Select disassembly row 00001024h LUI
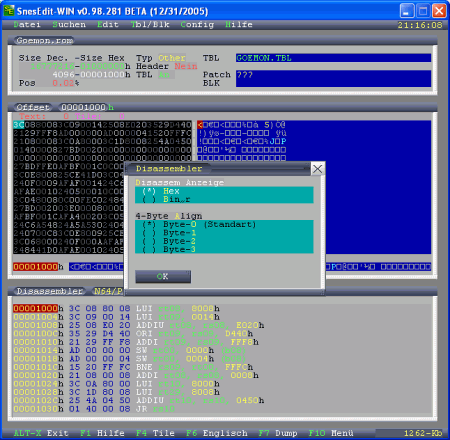The image size is (450, 440). pos(116,383)
